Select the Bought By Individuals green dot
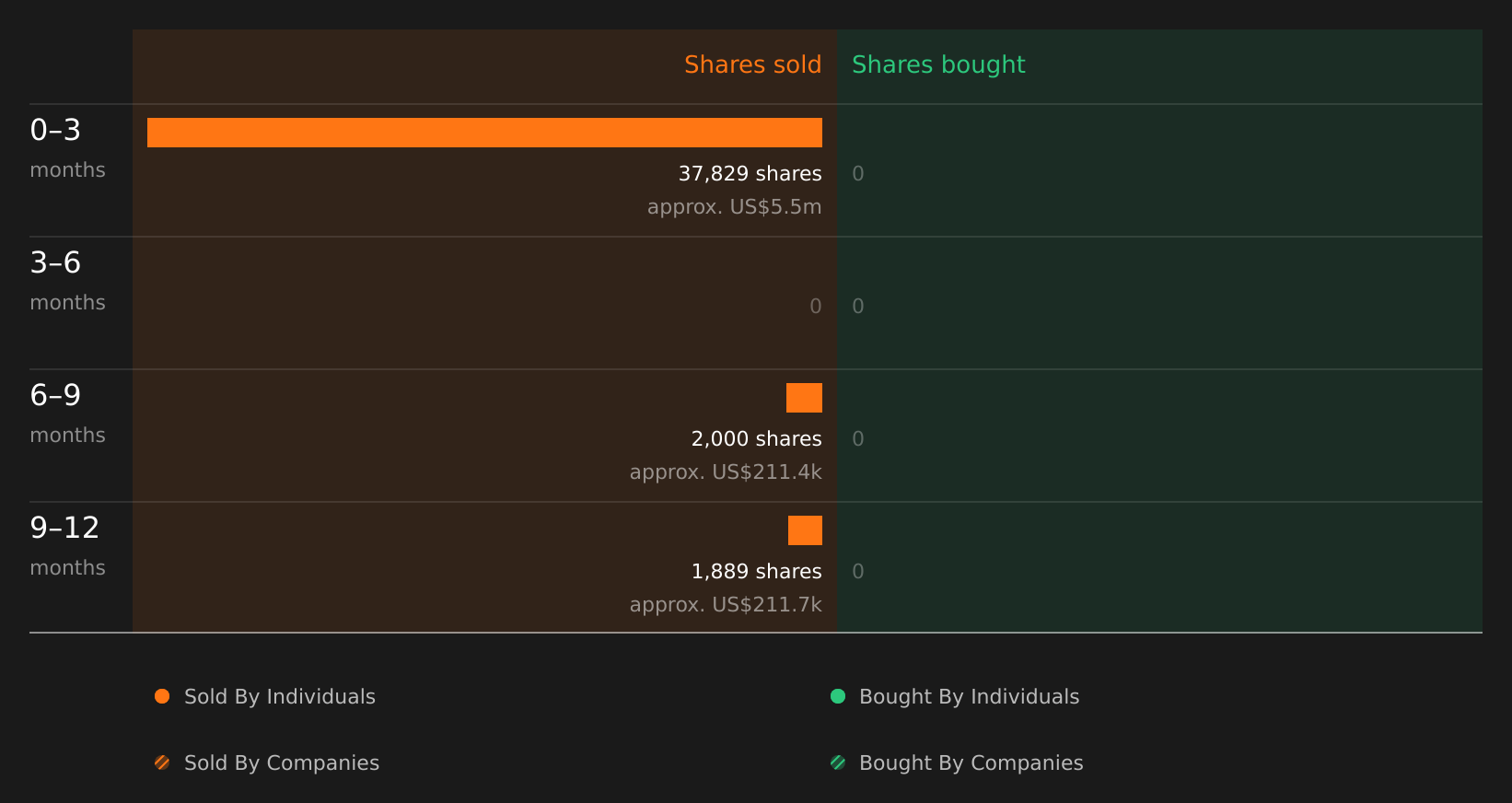The width and height of the screenshot is (1512, 803). pos(838,696)
